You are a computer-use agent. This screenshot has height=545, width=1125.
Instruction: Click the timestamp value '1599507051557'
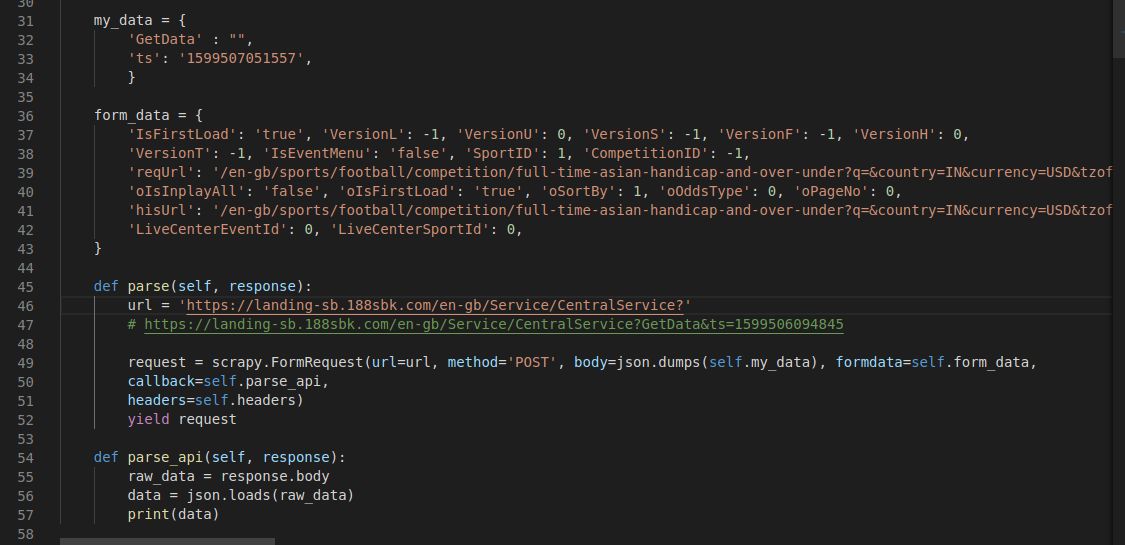pyautogui.click(x=241, y=59)
